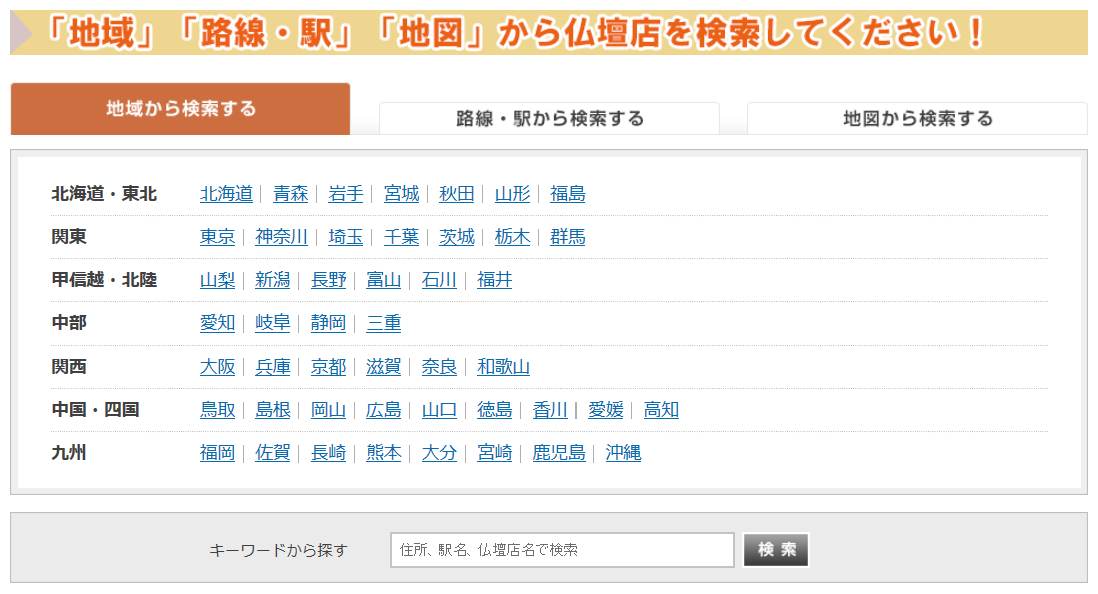
Task: Select the 地域から検索する tab
Action: [x=181, y=109]
